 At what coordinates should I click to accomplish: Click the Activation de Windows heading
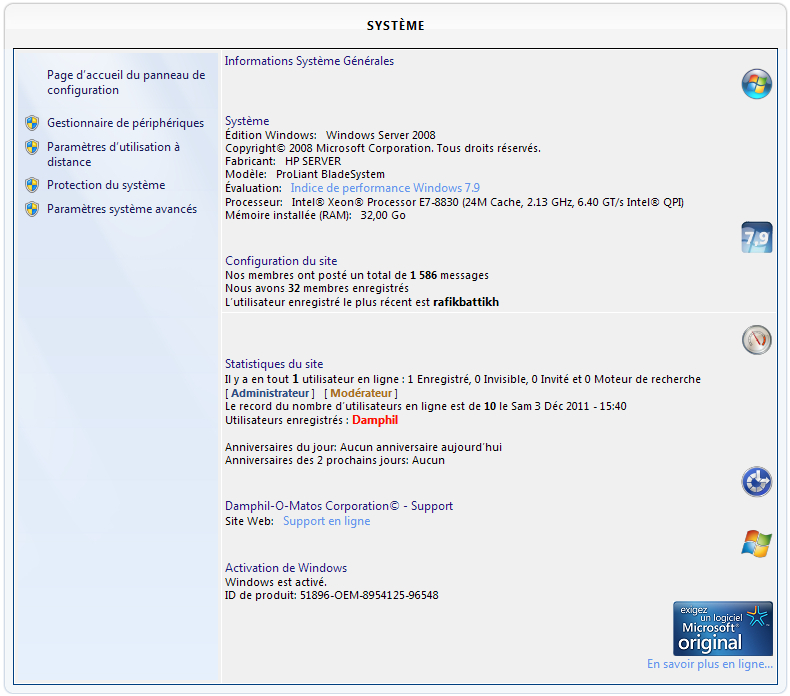(x=286, y=568)
